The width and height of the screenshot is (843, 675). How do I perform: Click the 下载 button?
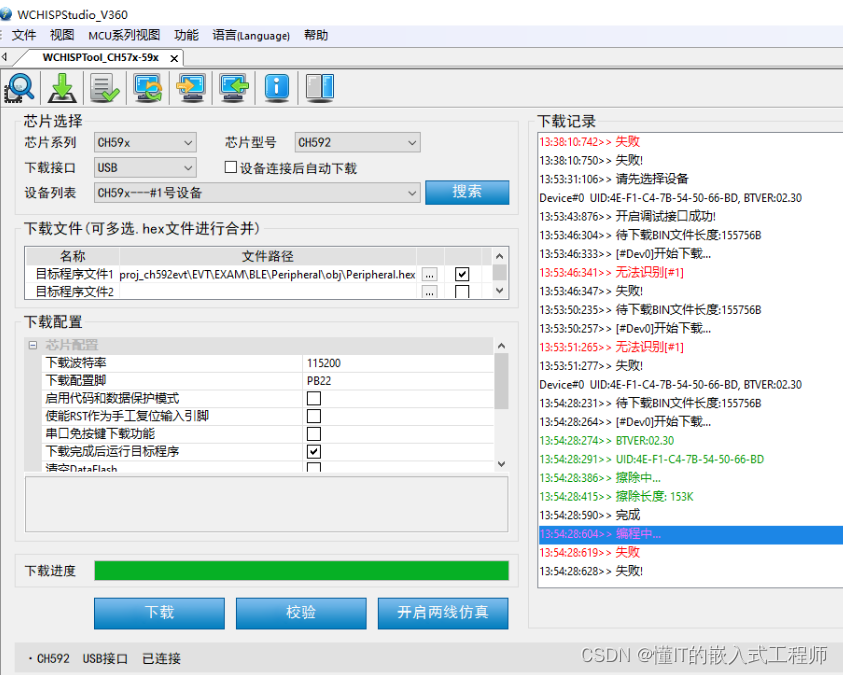click(159, 613)
